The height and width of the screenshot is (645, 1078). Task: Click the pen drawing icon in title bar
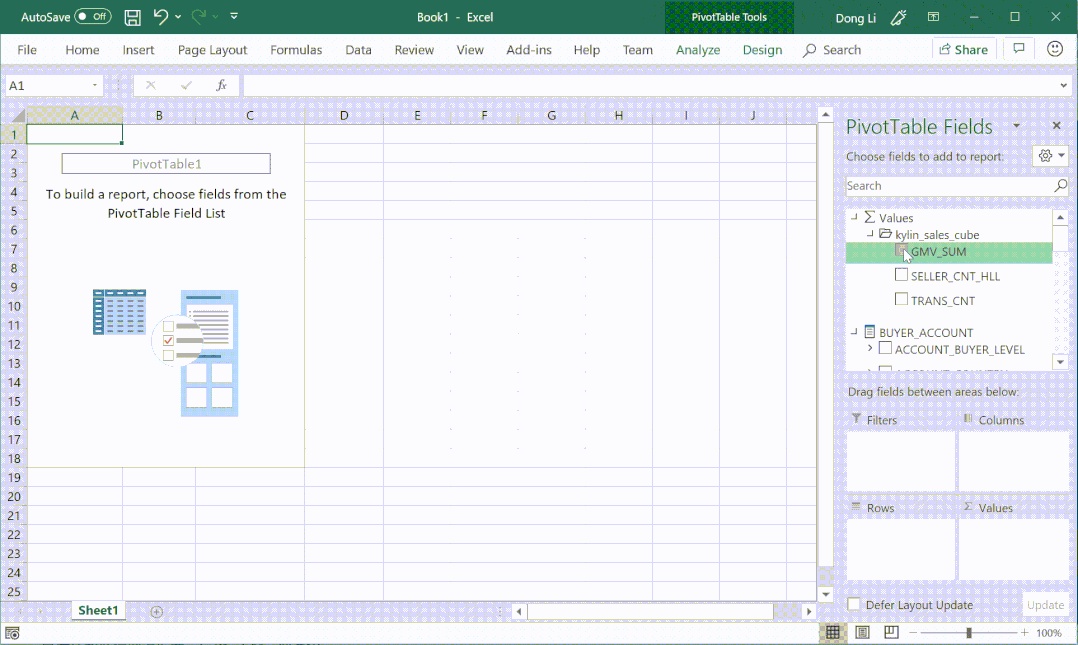point(898,17)
